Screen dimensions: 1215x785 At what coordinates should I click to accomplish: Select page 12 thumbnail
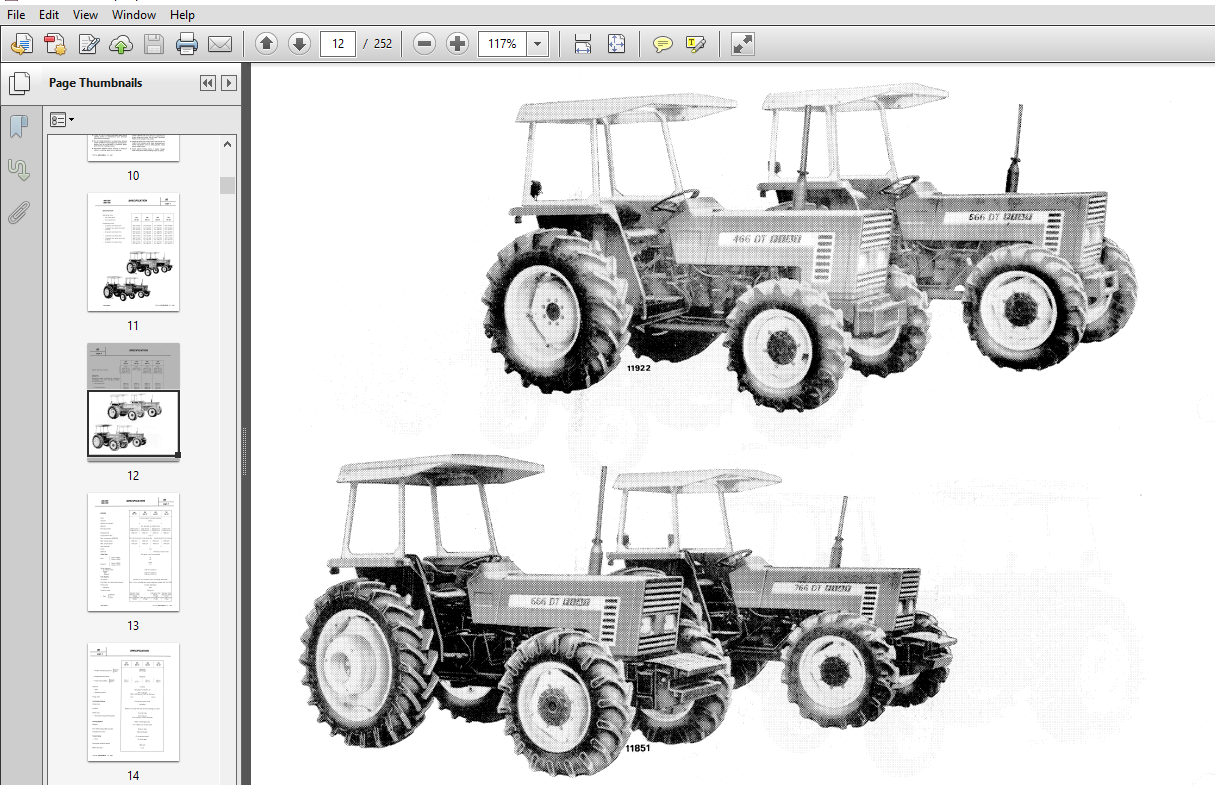point(133,400)
